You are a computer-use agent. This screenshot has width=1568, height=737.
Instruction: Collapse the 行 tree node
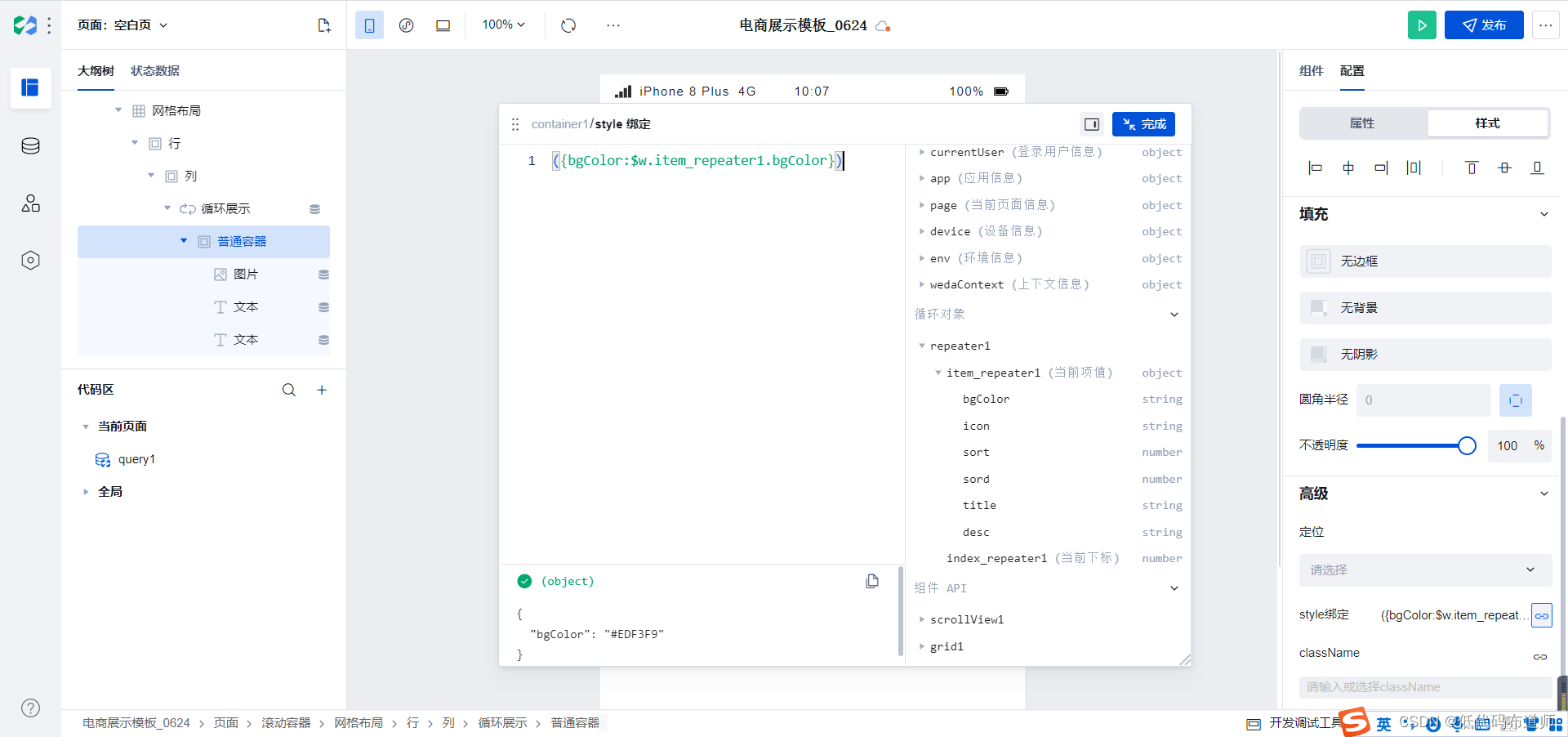click(x=135, y=143)
